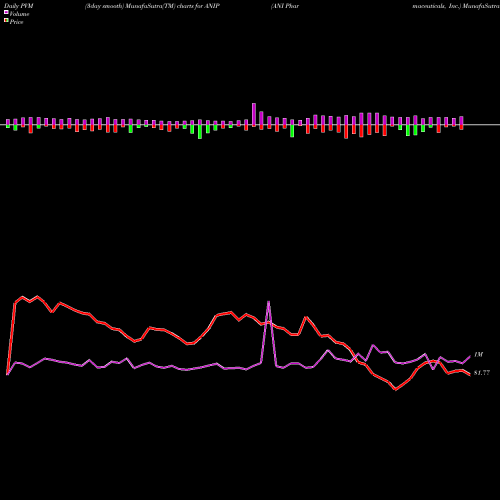Click the 'charts for ANIP' header text
500x500 pixels.
click(x=198, y=6)
